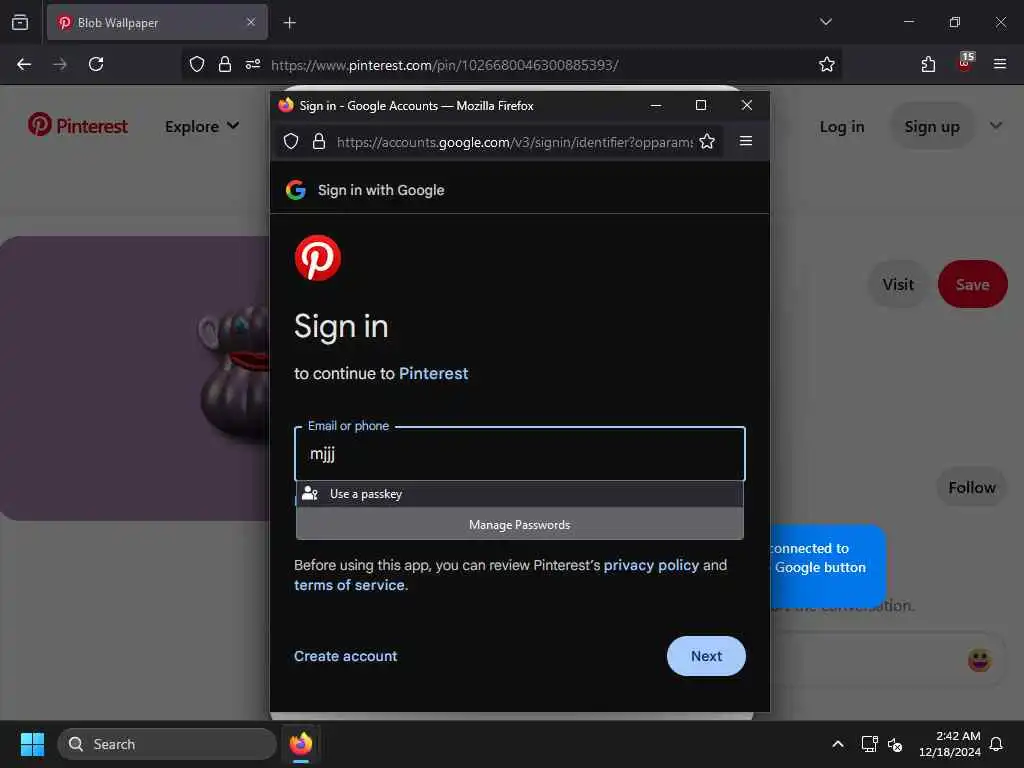
Task: Open clock showing 2:42 AM 12/18/2024
Action: point(950,744)
